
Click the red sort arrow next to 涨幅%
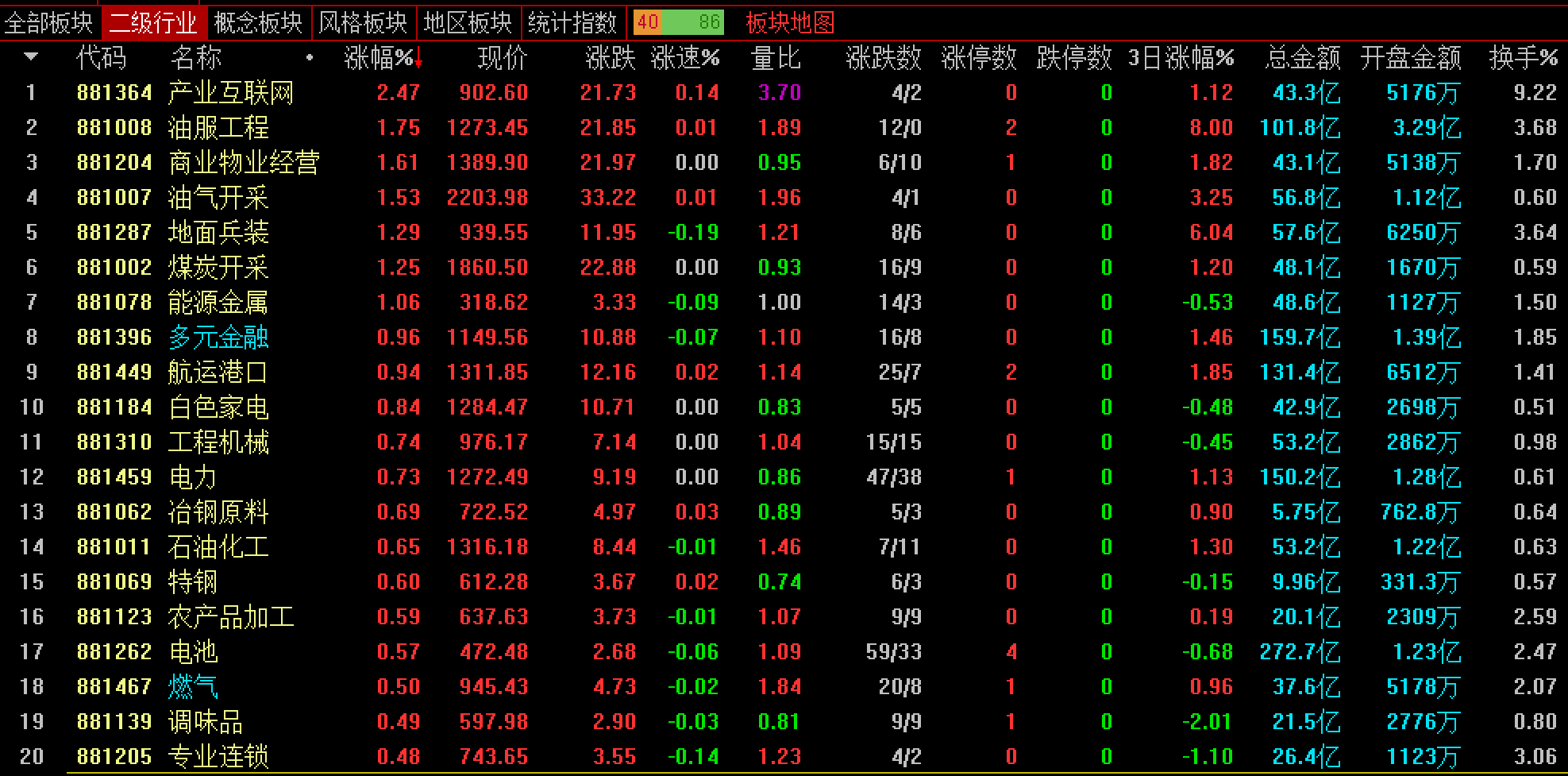[418, 59]
